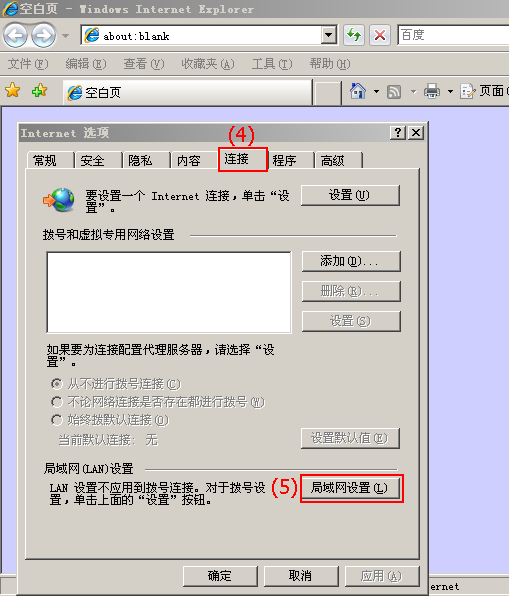Select 不论网络连接是否存在都进行拨号 radio option
The width and height of the screenshot is (509, 596).
(x=57, y=402)
